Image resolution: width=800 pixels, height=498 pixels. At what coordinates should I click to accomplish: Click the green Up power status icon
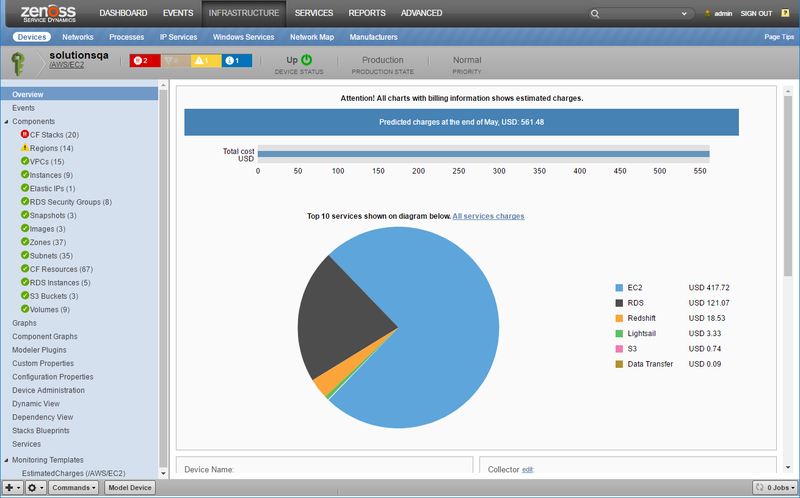coord(307,60)
